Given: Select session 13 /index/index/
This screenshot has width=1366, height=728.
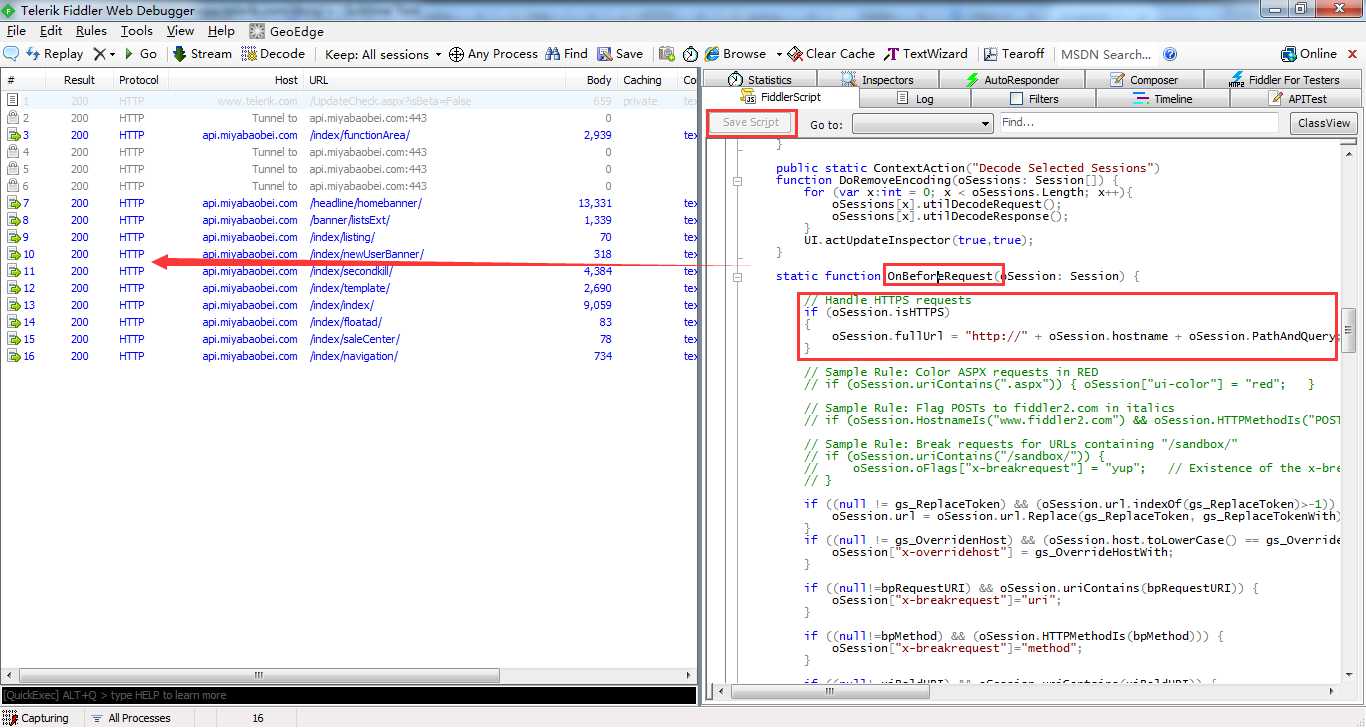Looking at the screenshot, I should 349,305.
